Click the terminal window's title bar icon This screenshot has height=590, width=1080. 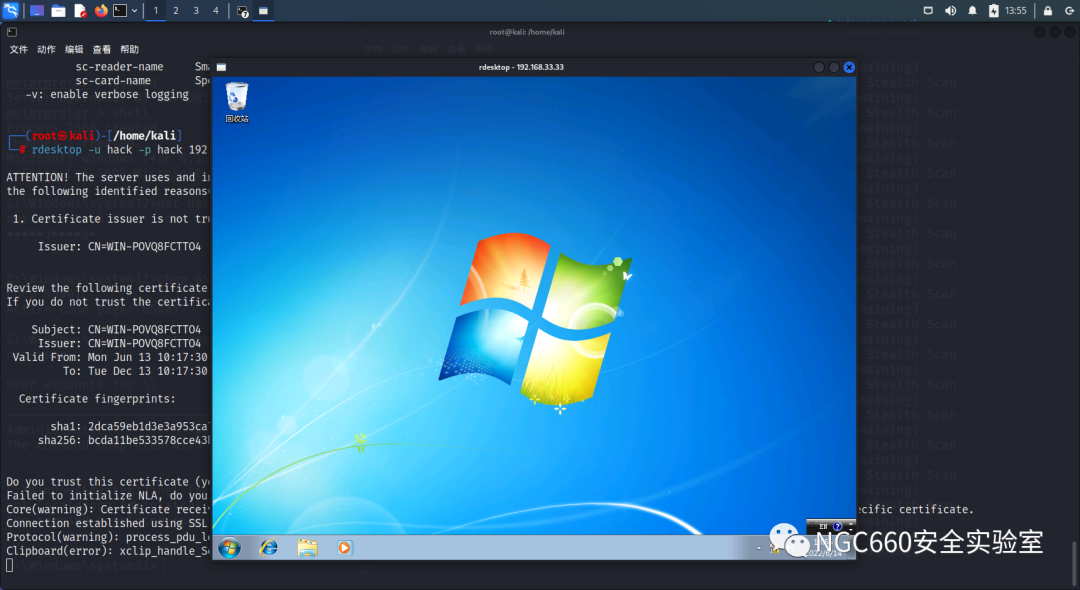tap(12, 32)
